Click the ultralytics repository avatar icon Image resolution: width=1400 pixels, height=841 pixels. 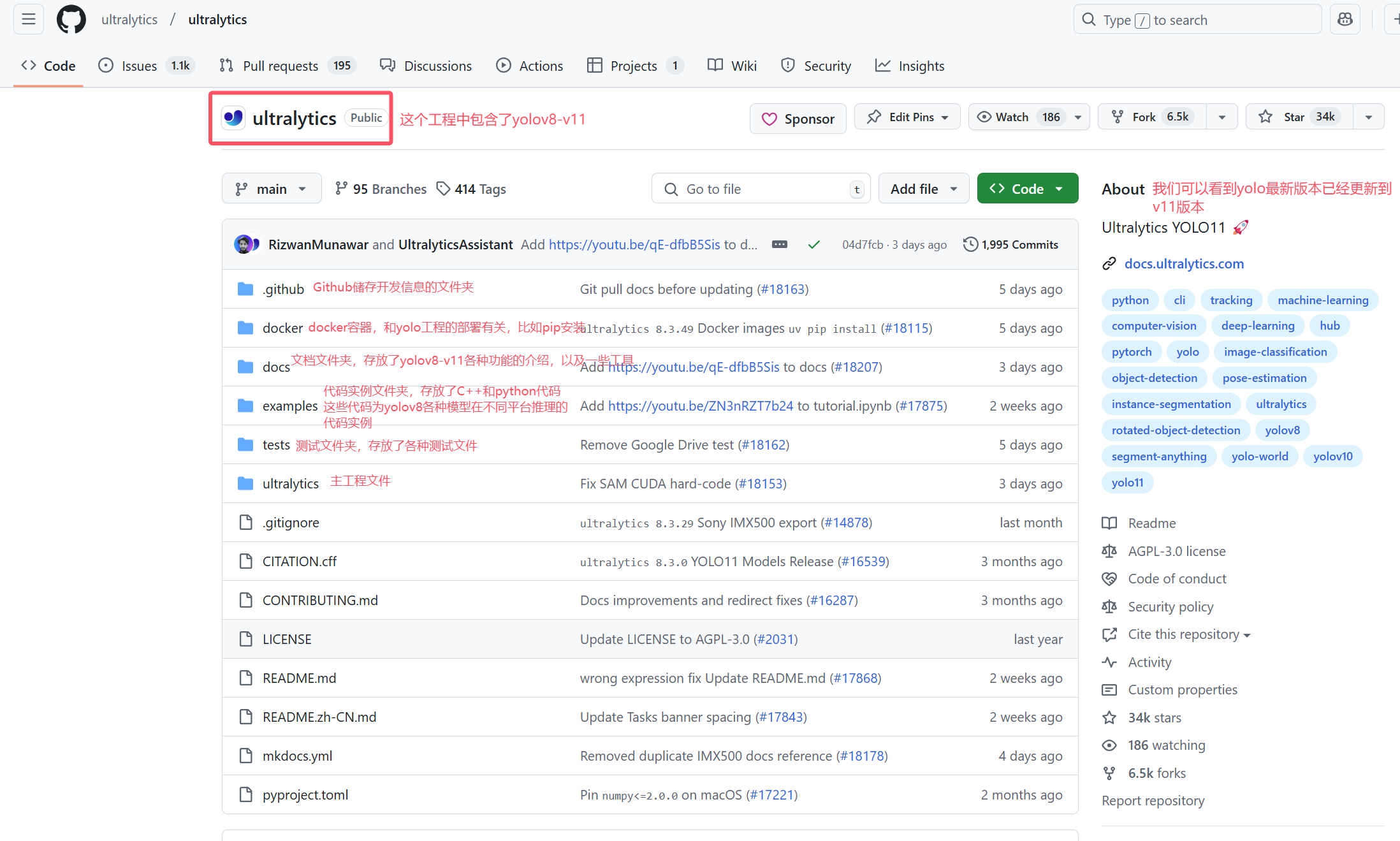click(233, 118)
